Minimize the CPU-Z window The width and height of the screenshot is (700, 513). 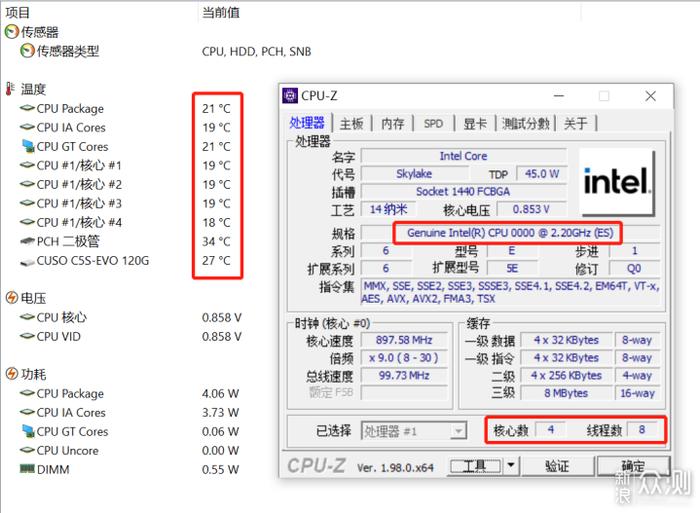pos(559,96)
